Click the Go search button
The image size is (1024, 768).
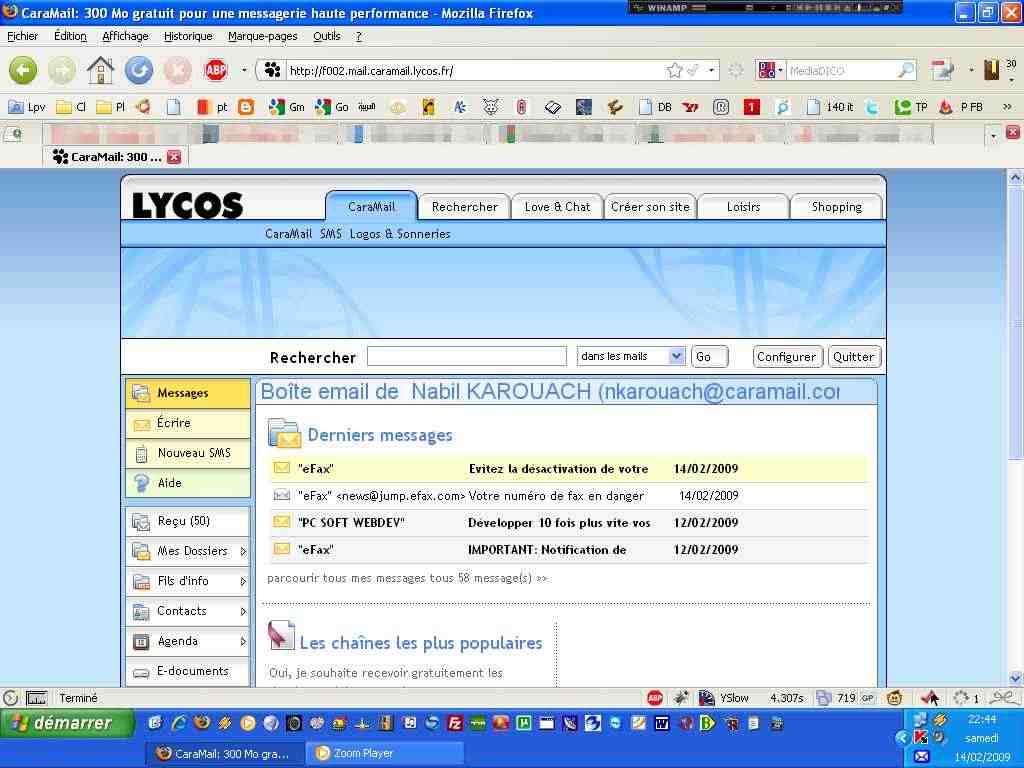[709, 357]
